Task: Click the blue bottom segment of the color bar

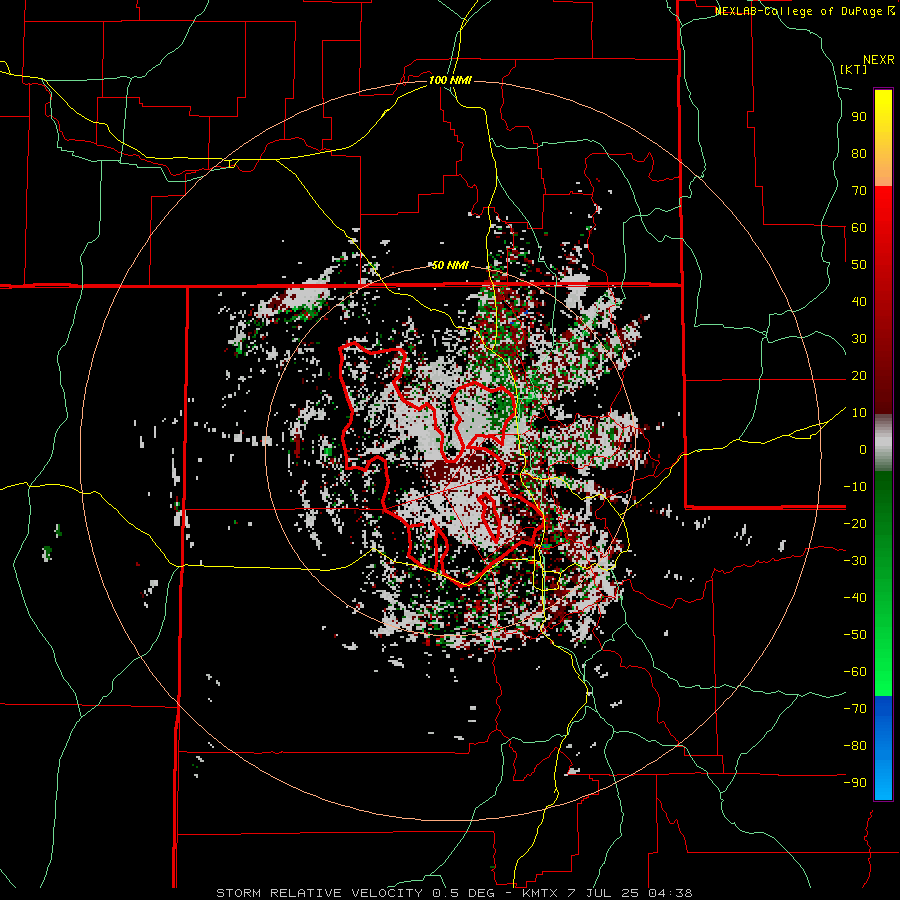Action: click(883, 747)
